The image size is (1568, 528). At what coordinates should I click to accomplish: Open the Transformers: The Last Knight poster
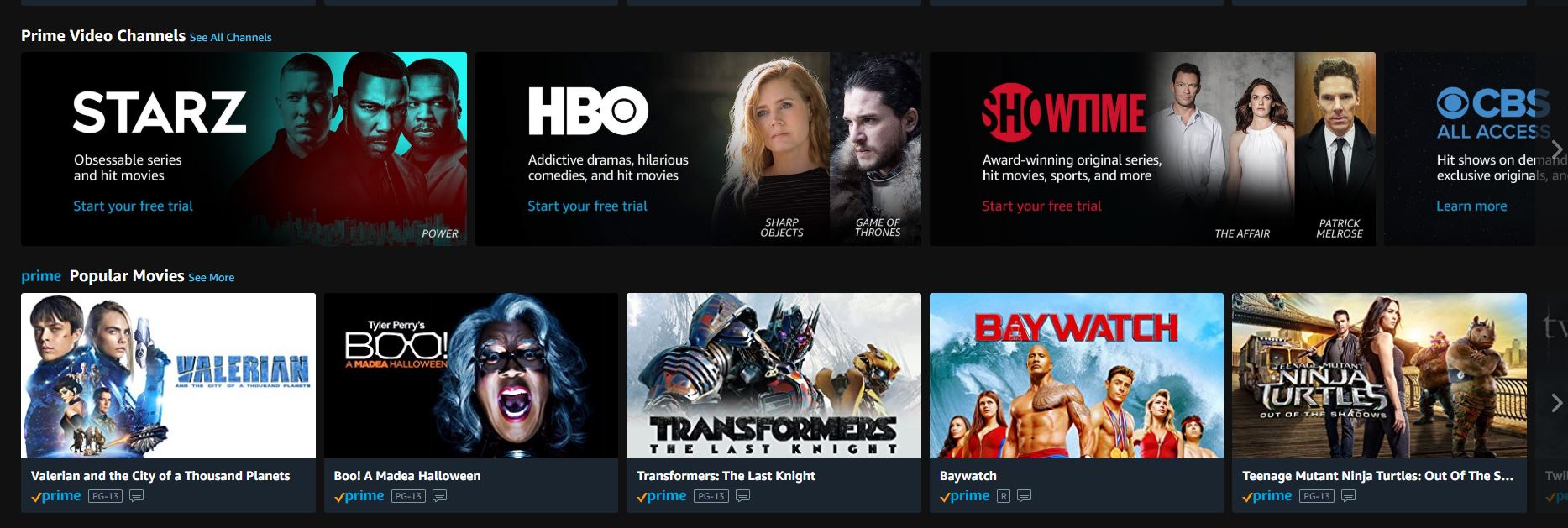click(x=774, y=375)
